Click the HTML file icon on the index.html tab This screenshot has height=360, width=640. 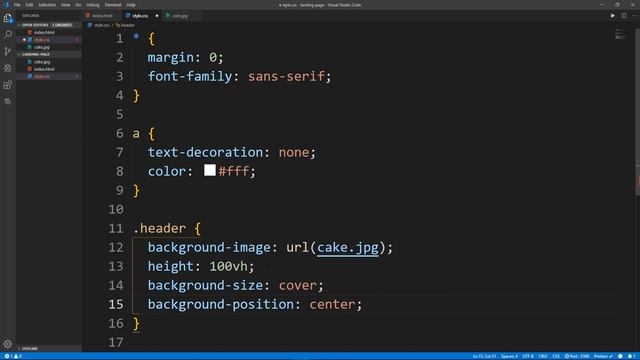click(88, 16)
